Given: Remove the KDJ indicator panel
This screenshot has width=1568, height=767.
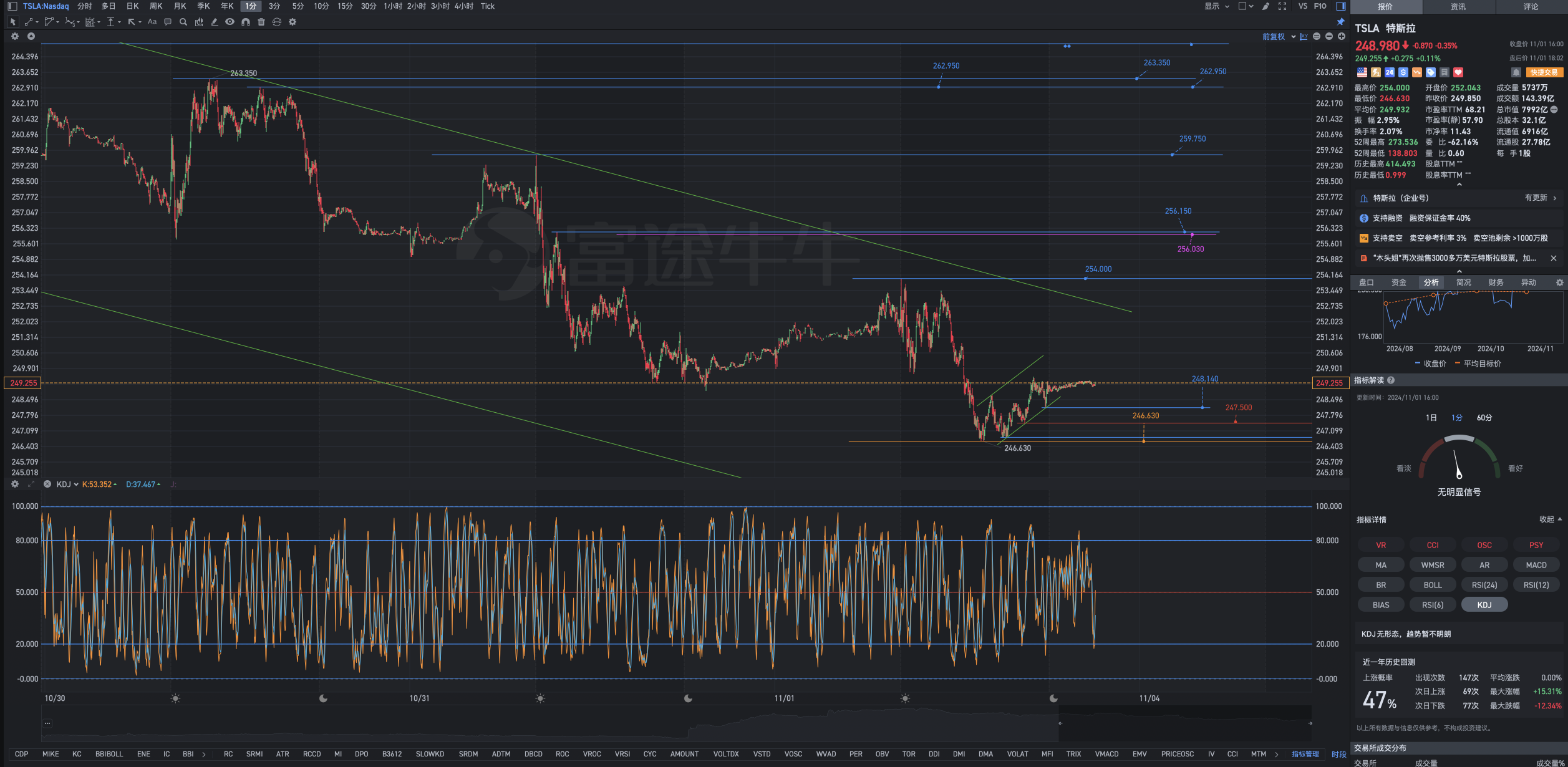Looking at the screenshot, I should (x=47, y=484).
